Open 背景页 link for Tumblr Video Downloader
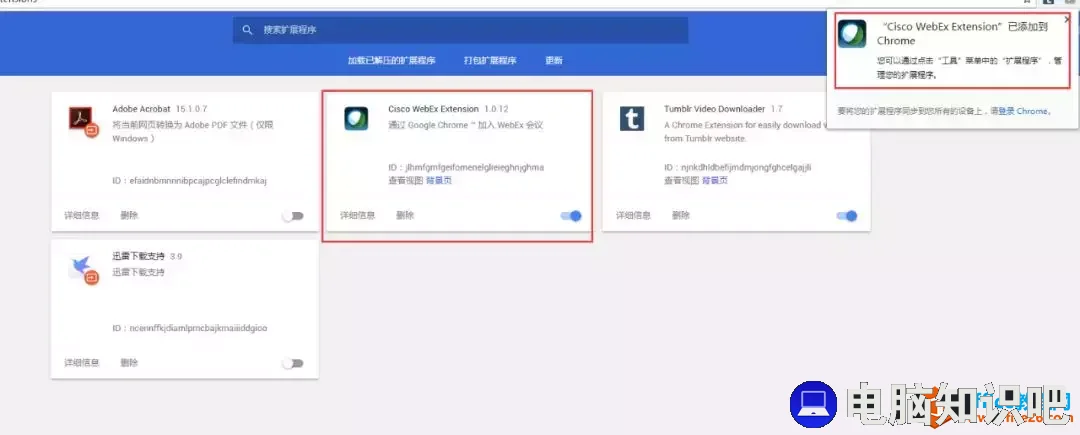This screenshot has height=435, width=1080. click(x=714, y=180)
